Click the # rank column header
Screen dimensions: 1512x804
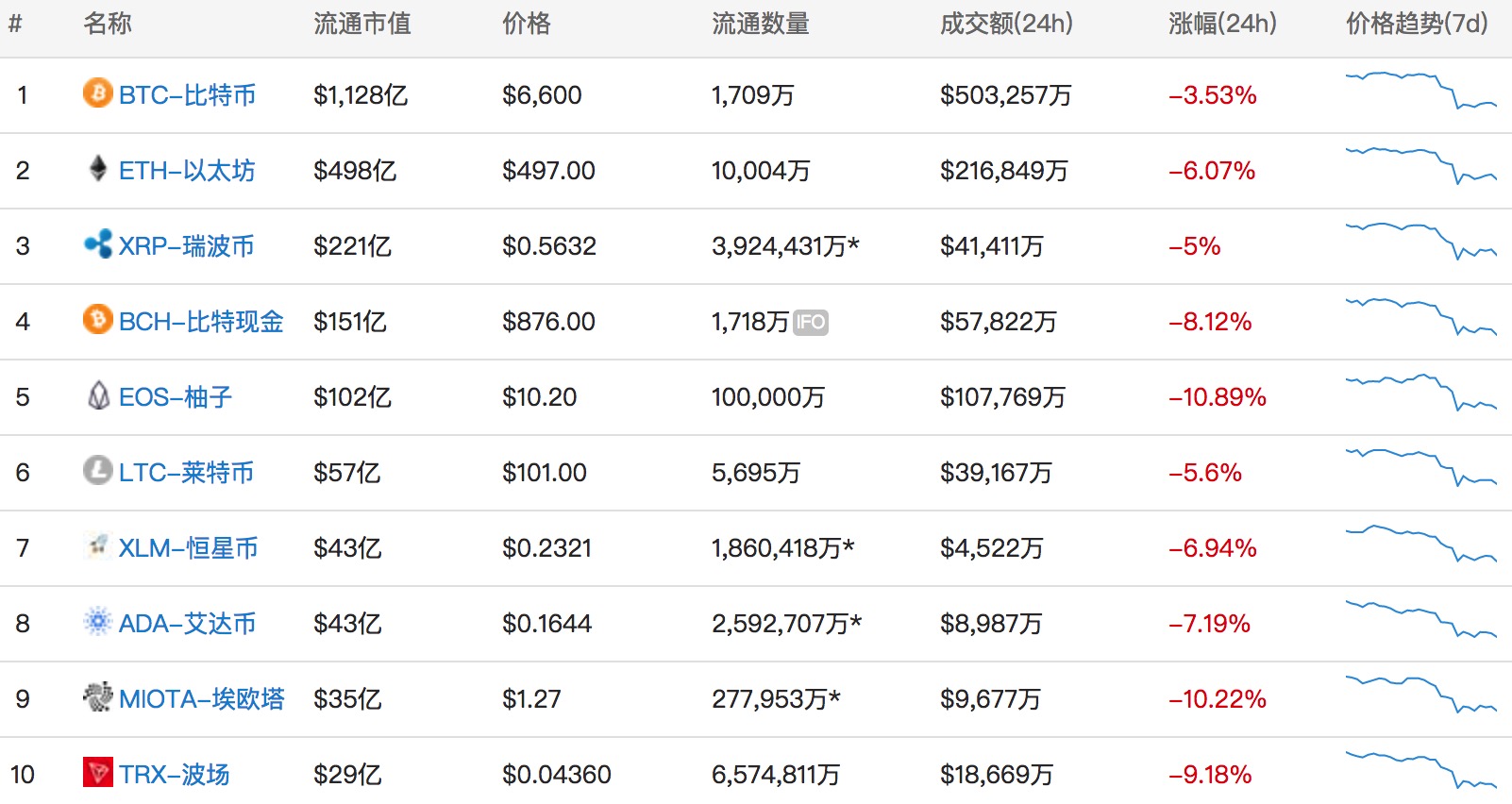coord(15,24)
